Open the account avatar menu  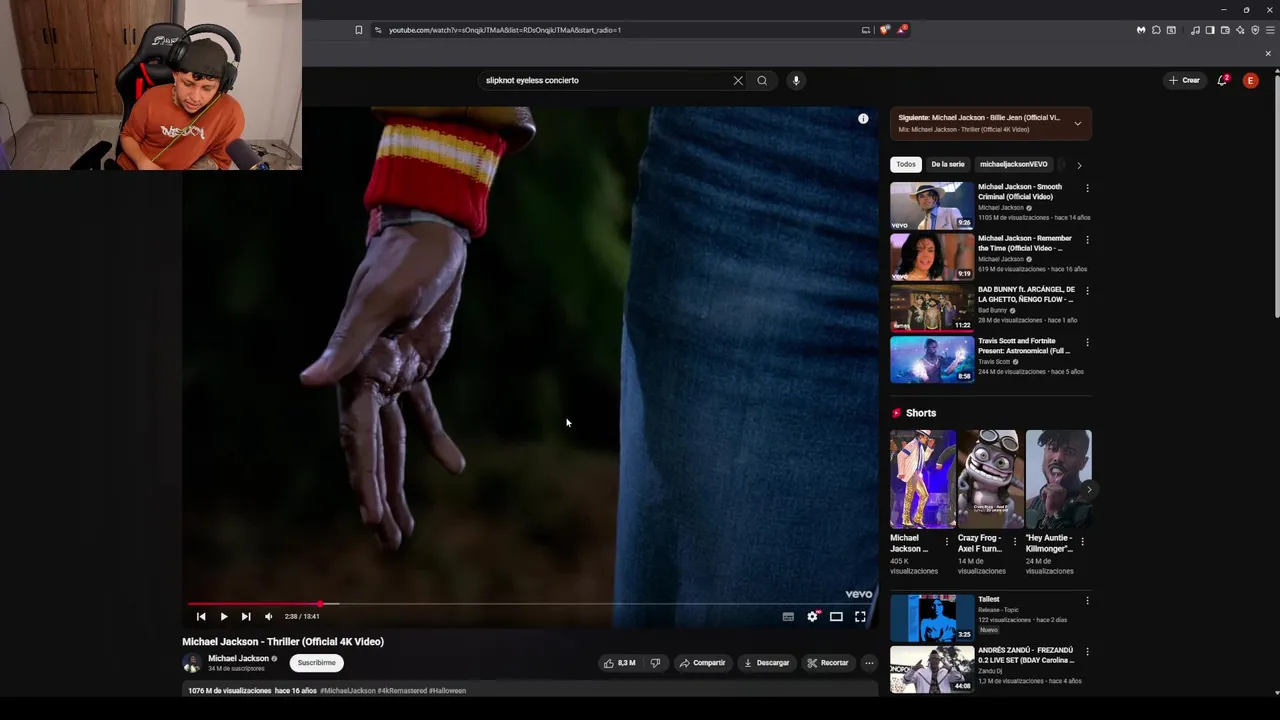click(x=1250, y=80)
